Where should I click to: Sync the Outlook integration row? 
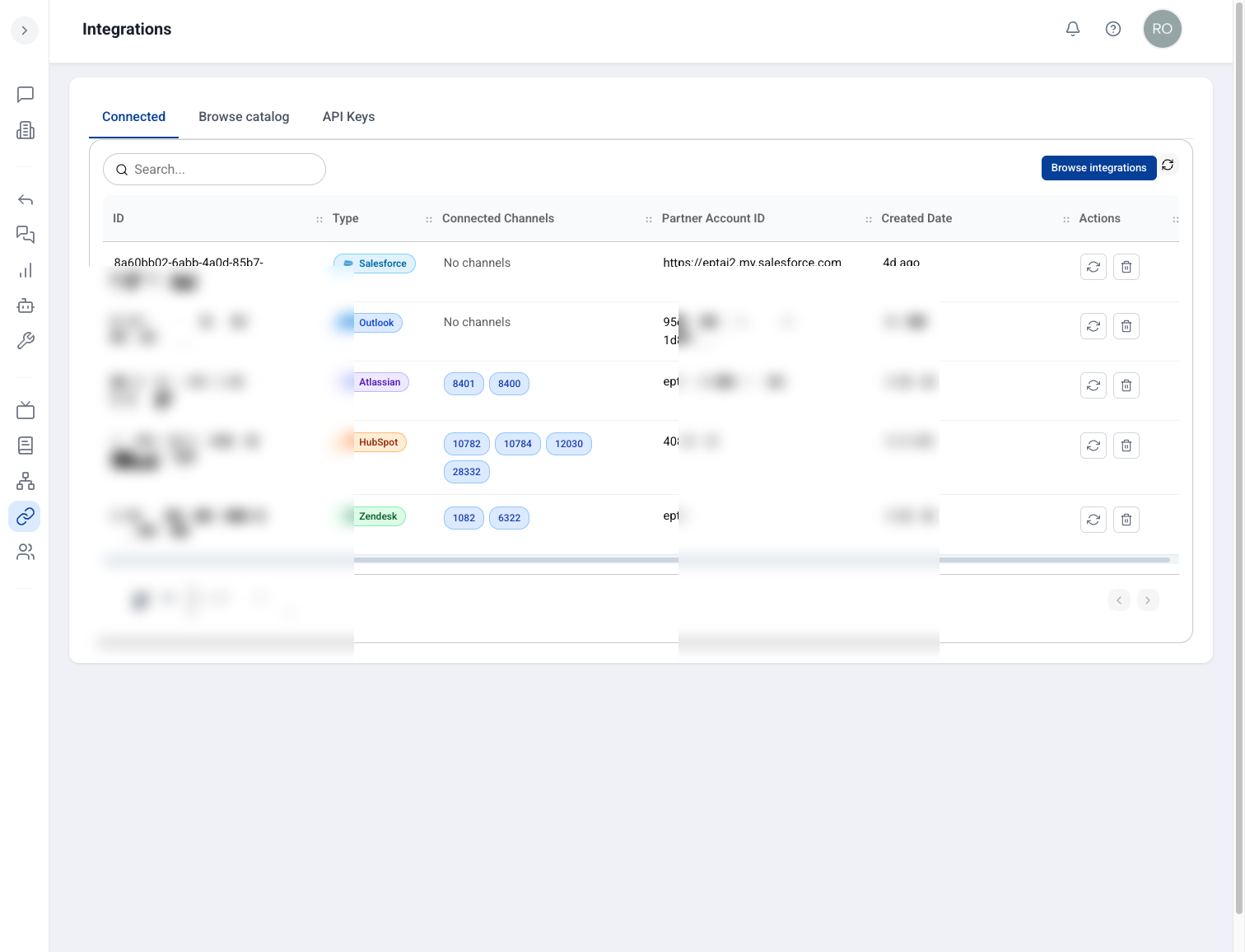tap(1093, 326)
